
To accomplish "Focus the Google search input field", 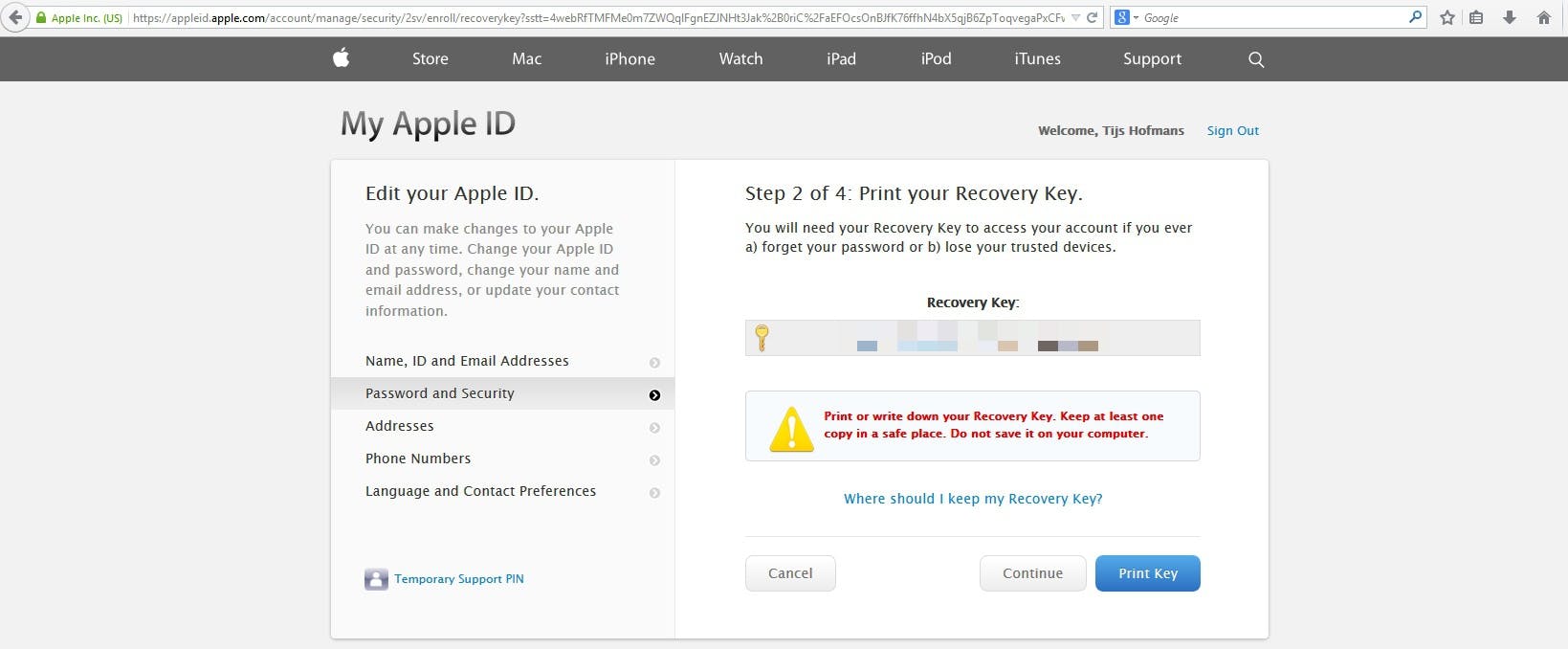I will point(1272,17).
